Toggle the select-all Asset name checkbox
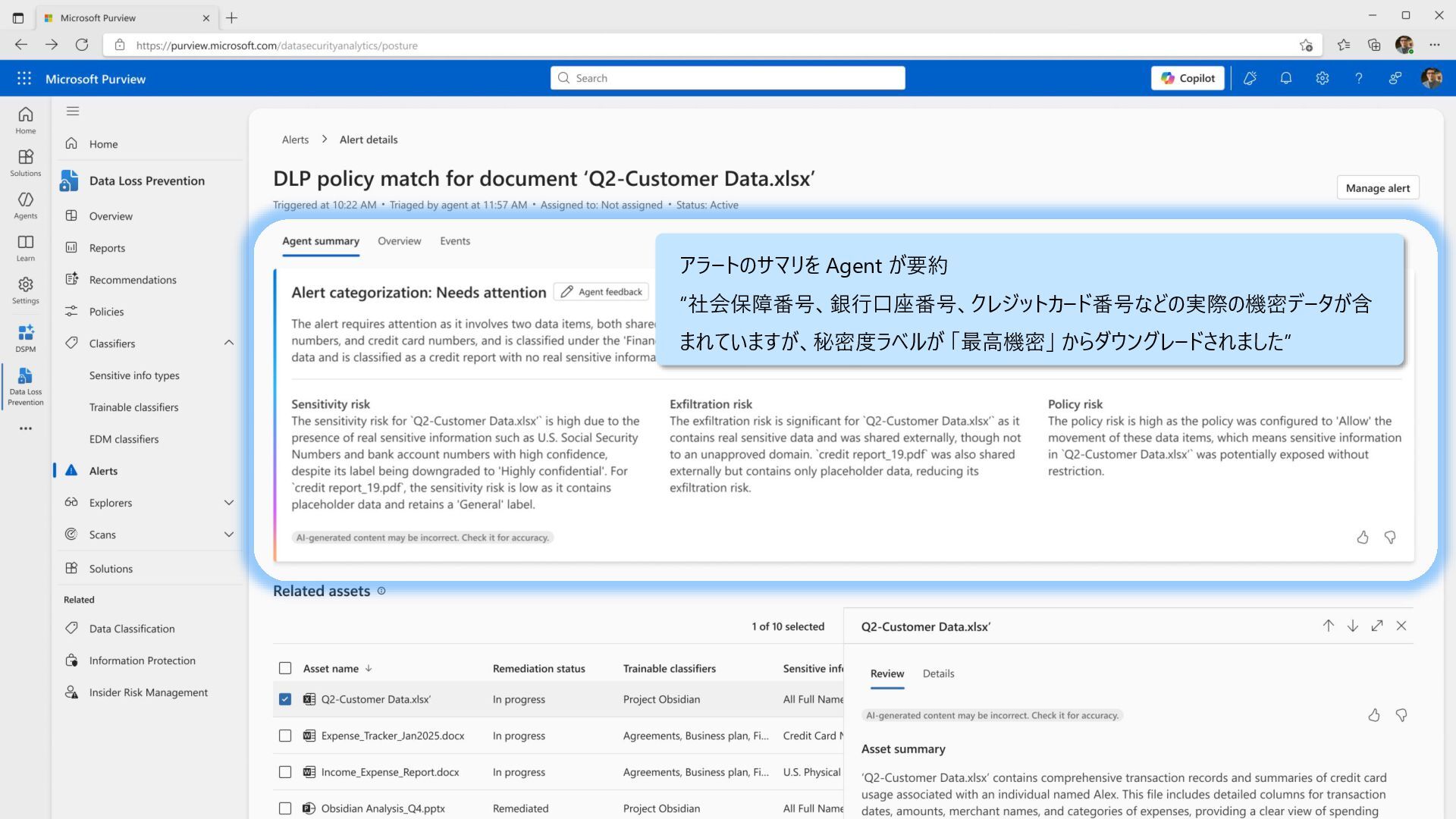Screen dimensions: 1456x819 (x=285, y=668)
